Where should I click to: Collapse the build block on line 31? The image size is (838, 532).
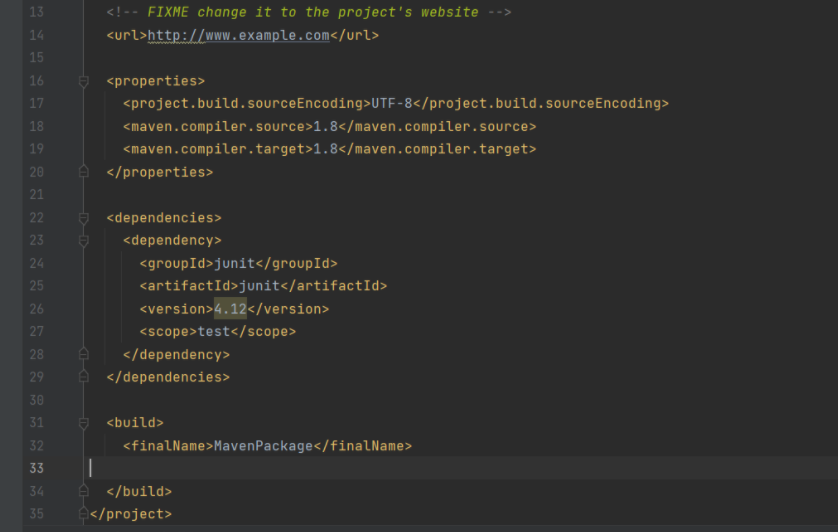(x=83, y=423)
